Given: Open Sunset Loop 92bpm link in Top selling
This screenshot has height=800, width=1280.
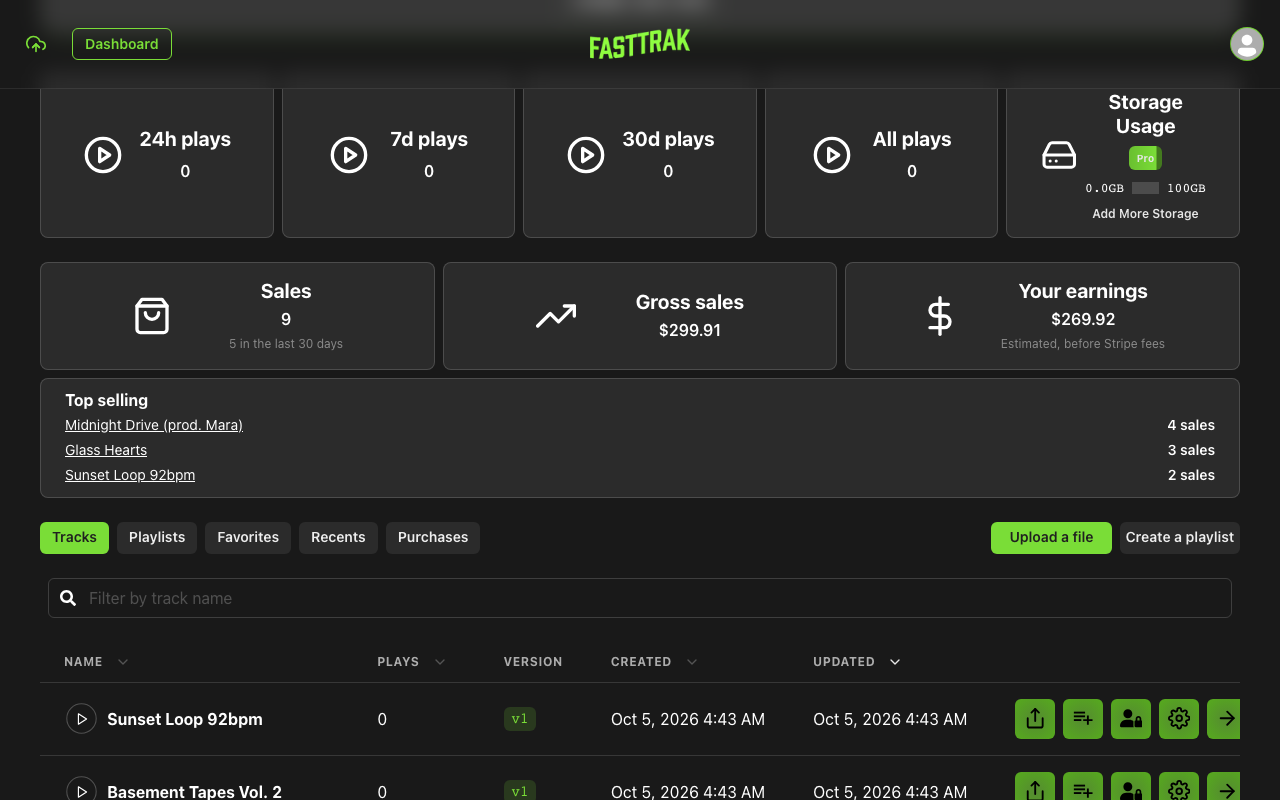Looking at the screenshot, I should click(130, 475).
